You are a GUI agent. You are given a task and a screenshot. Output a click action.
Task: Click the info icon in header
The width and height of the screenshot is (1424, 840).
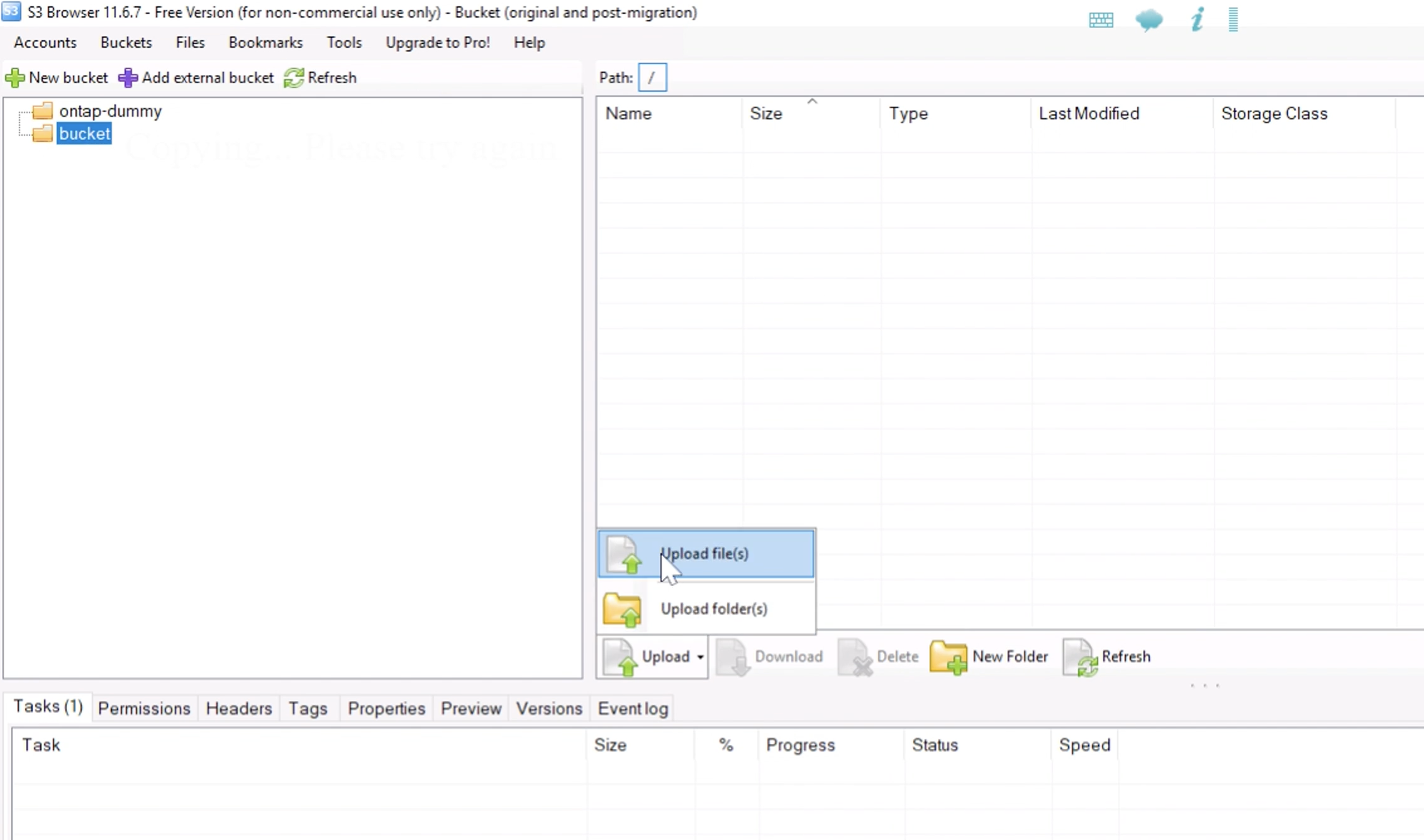(x=1196, y=19)
